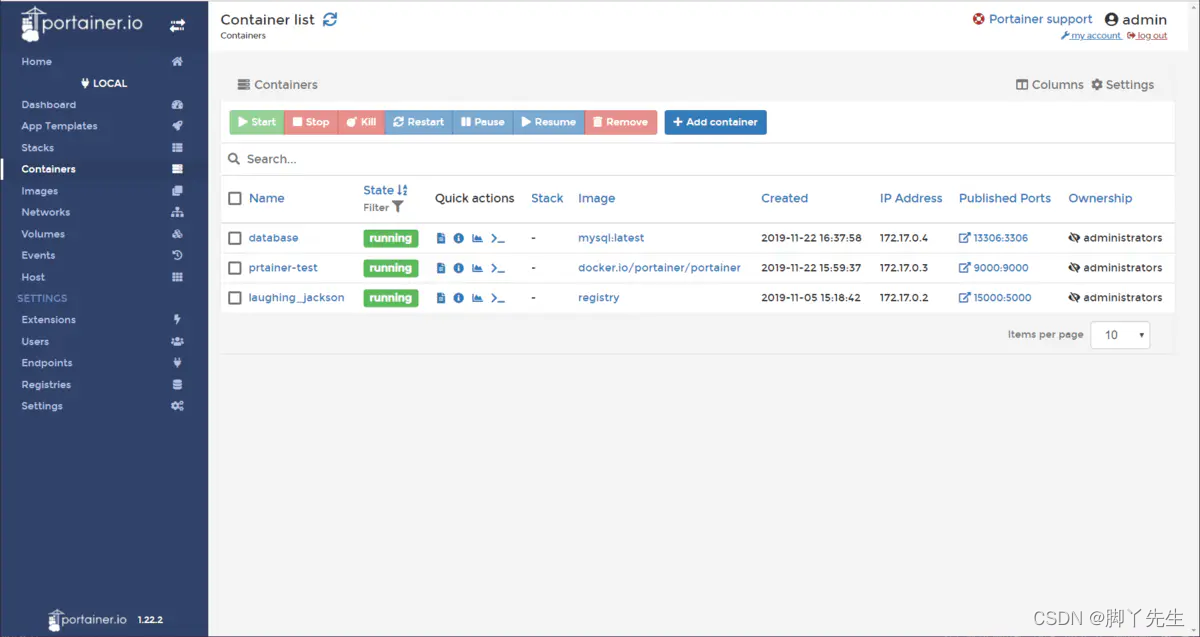1200x637 pixels.
Task: Open the docker.io/portainer/portainer image link
Action: (x=660, y=268)
